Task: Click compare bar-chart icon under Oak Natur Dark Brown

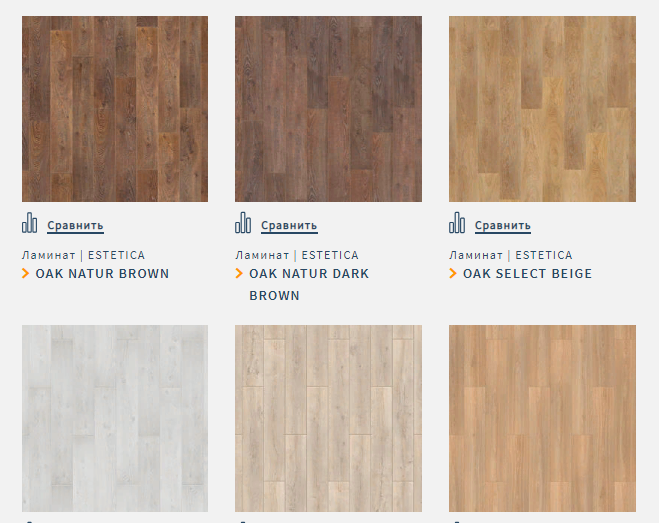Action: click(243, 223)
